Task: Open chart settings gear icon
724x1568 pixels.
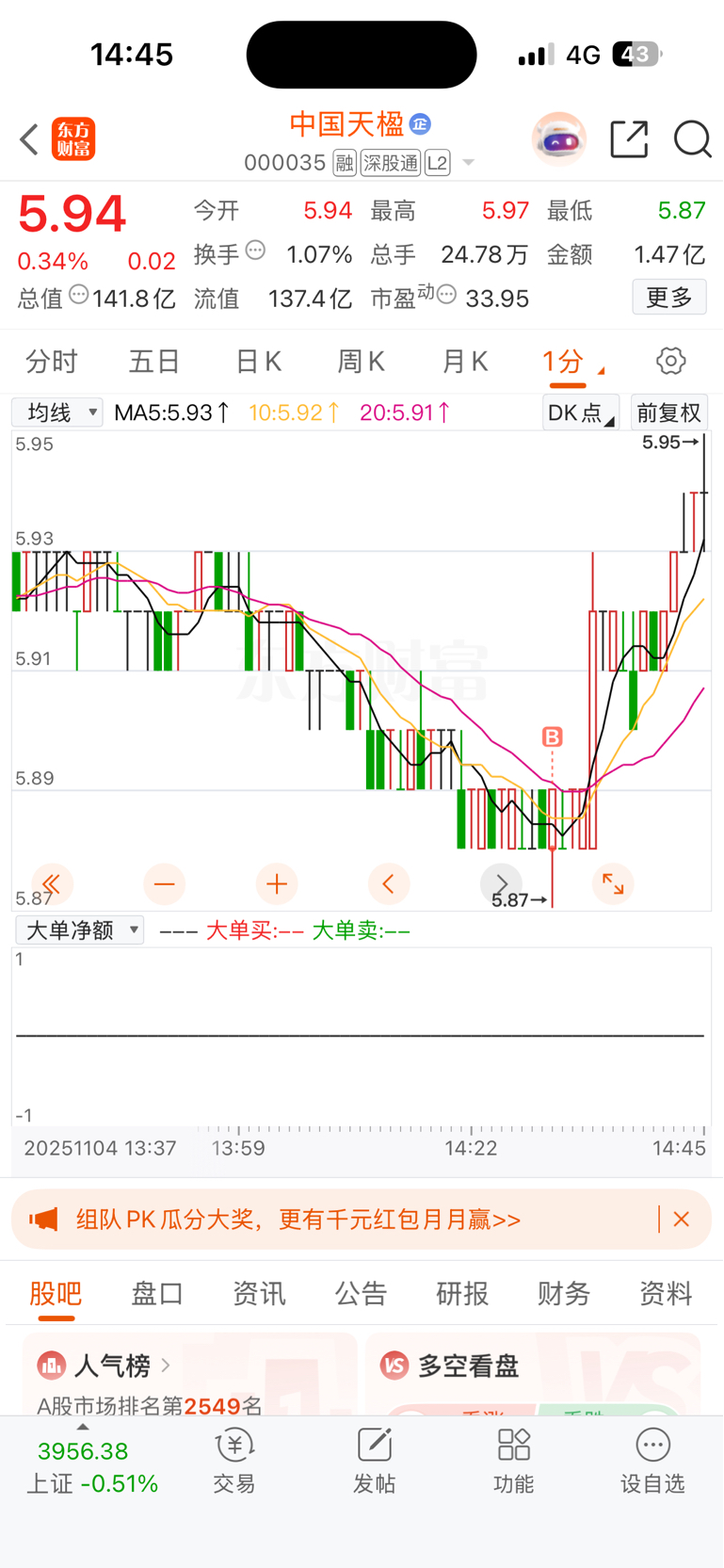Action: coord(670,361)
